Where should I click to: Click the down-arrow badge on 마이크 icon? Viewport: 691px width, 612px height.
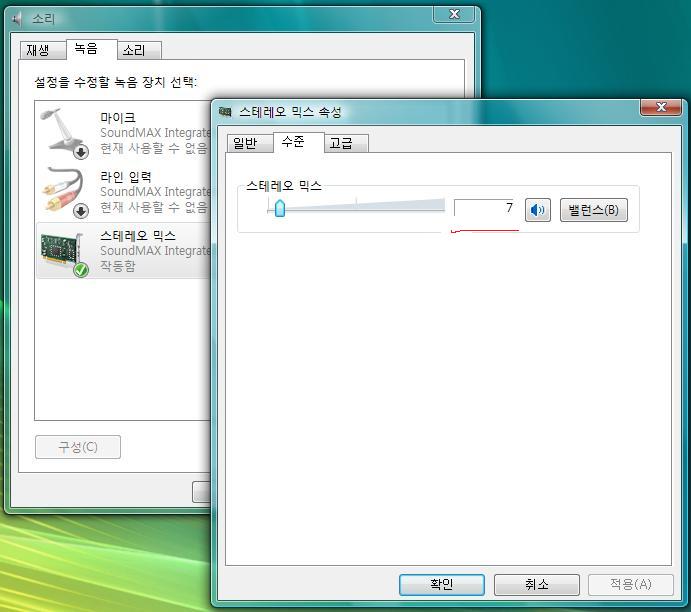(81, 152)
